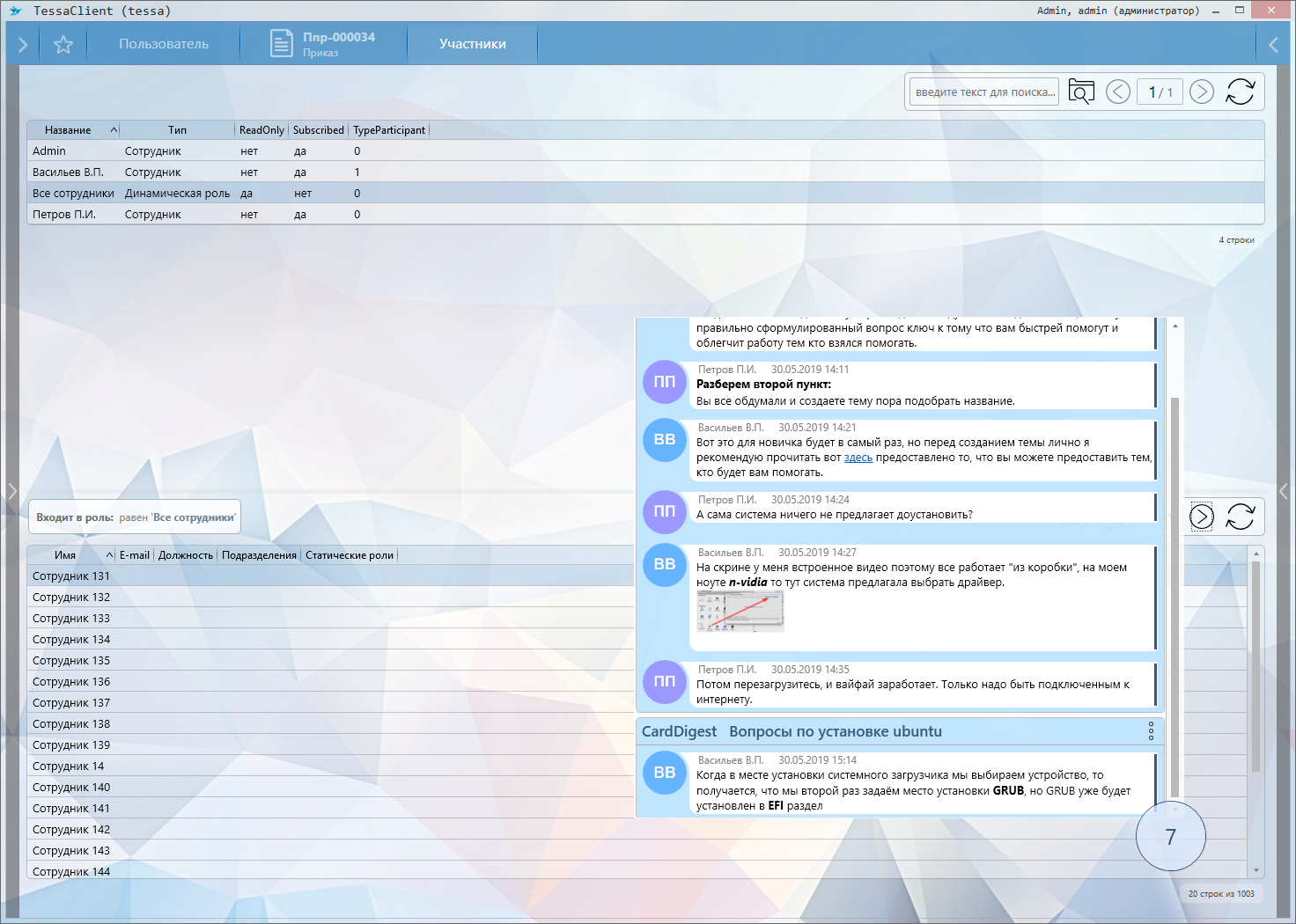Refresh the participants table
This screenshot has height=924, width=1296.
[1240, 92]
